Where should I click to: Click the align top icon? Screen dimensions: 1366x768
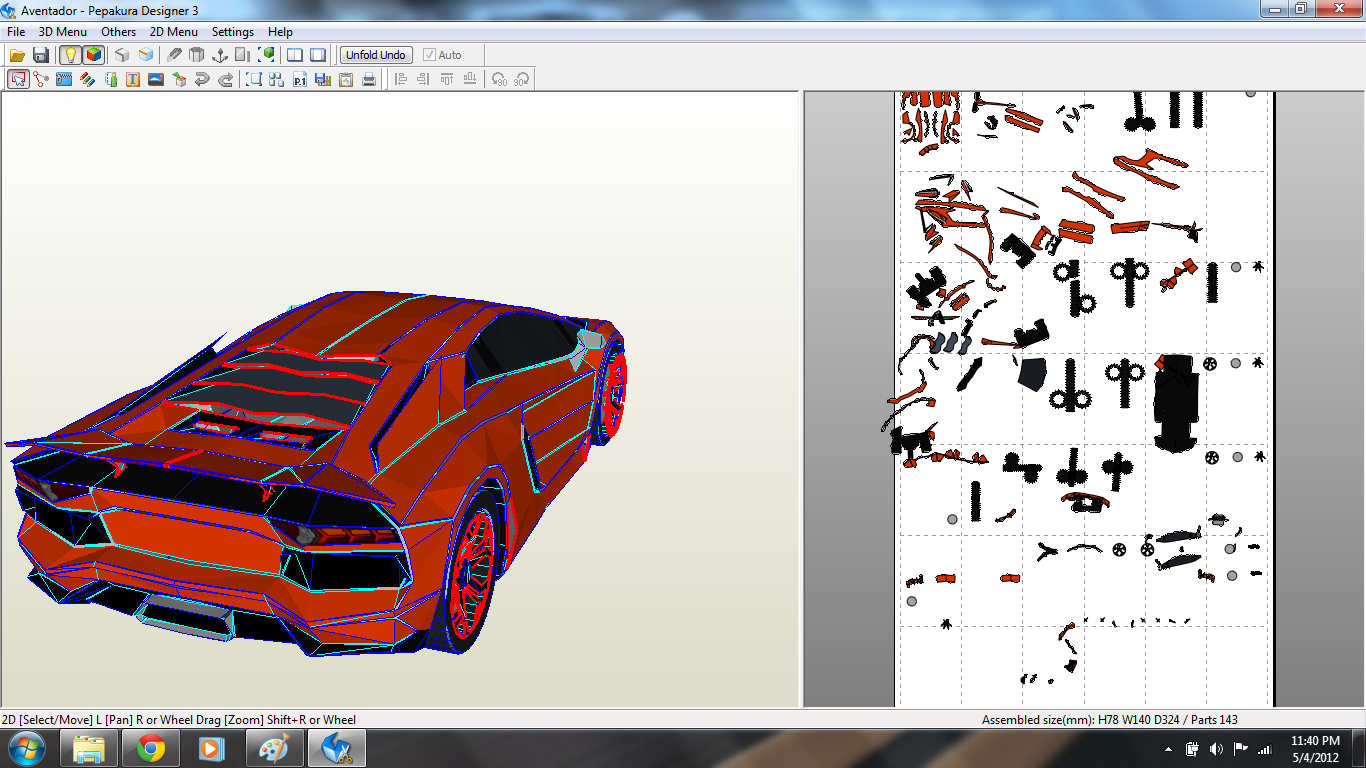pos(446,79)
